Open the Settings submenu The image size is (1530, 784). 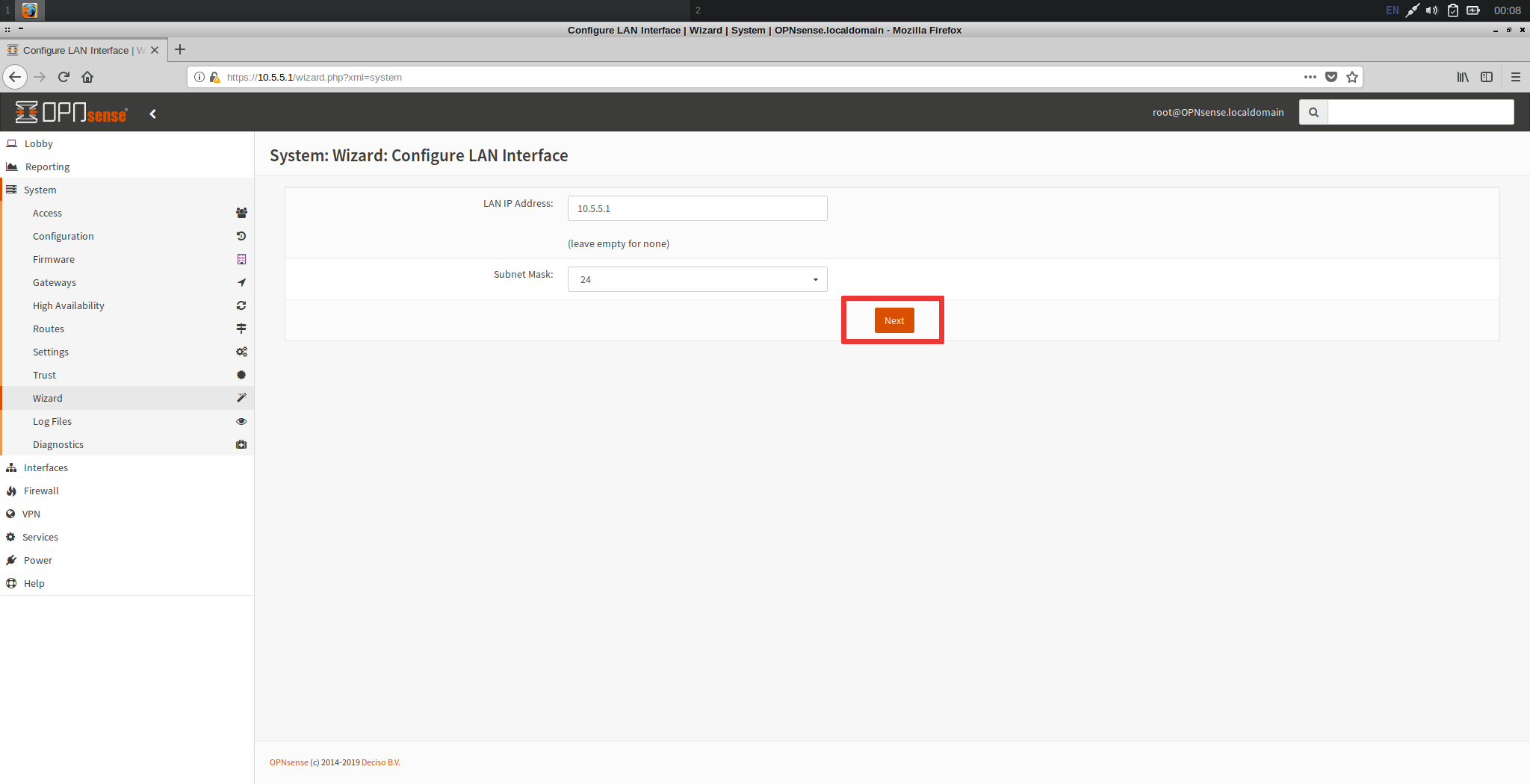(x=127, y=352)
